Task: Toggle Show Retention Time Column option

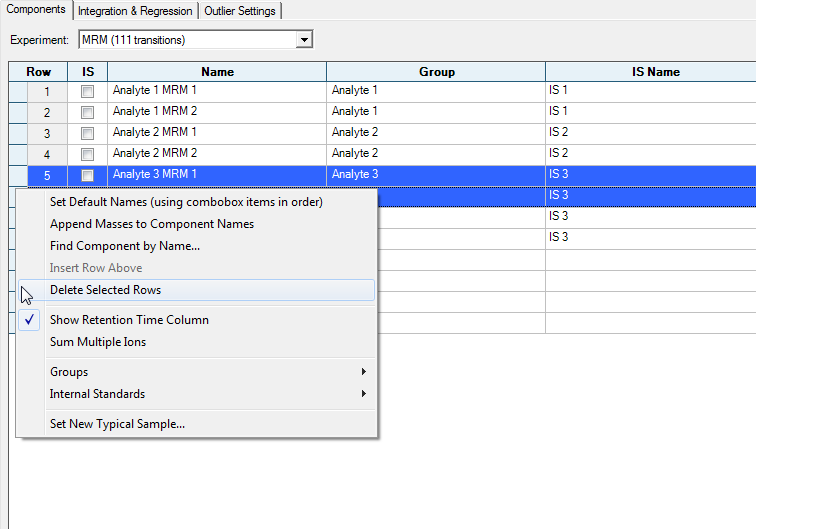Action: 129,320
